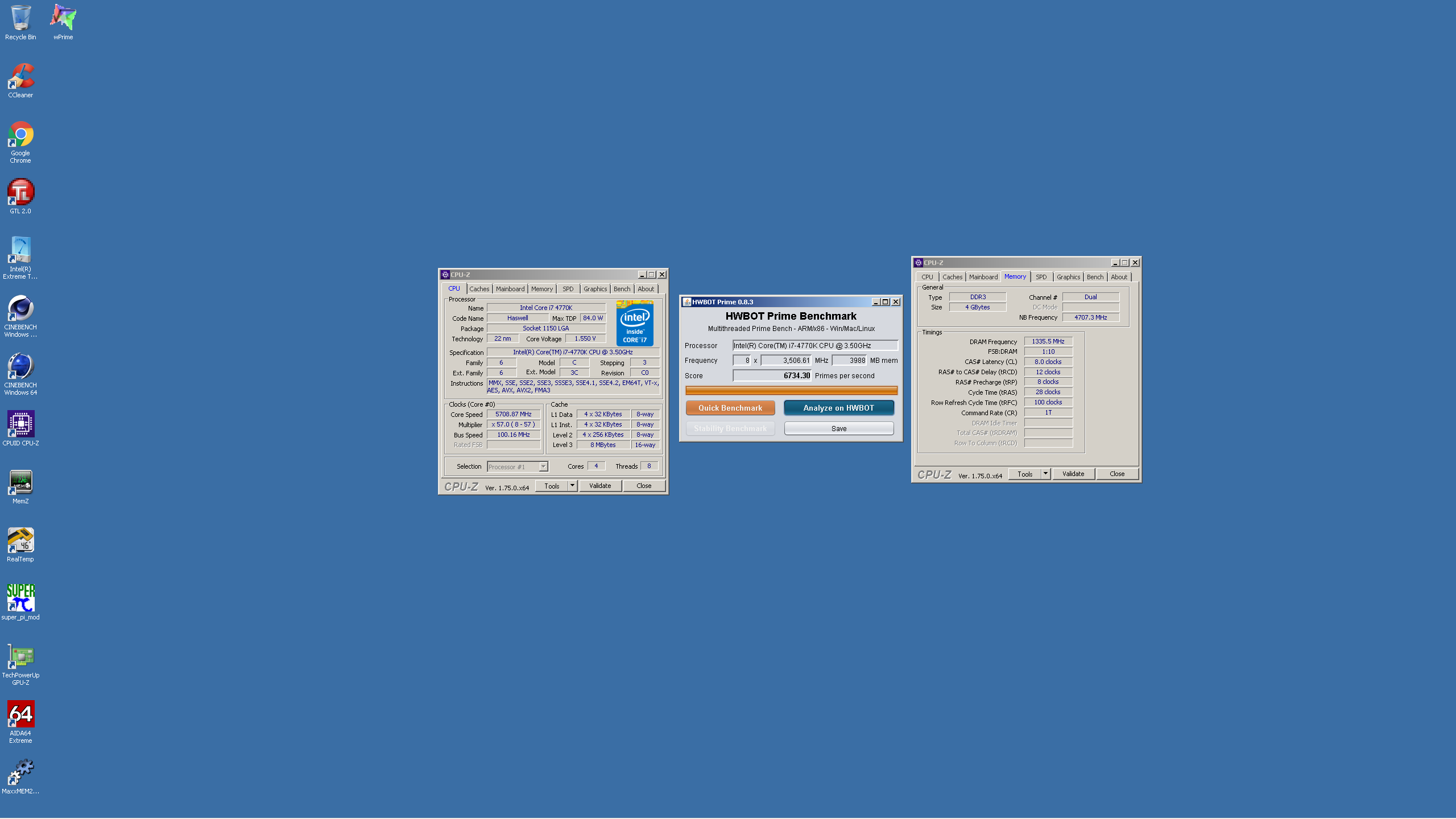The height and width of the screenshot is (819, 1456).
Task: Click the HWBOT Prime title bar icon
Action: pyautogui.click(x=686, y=302)
